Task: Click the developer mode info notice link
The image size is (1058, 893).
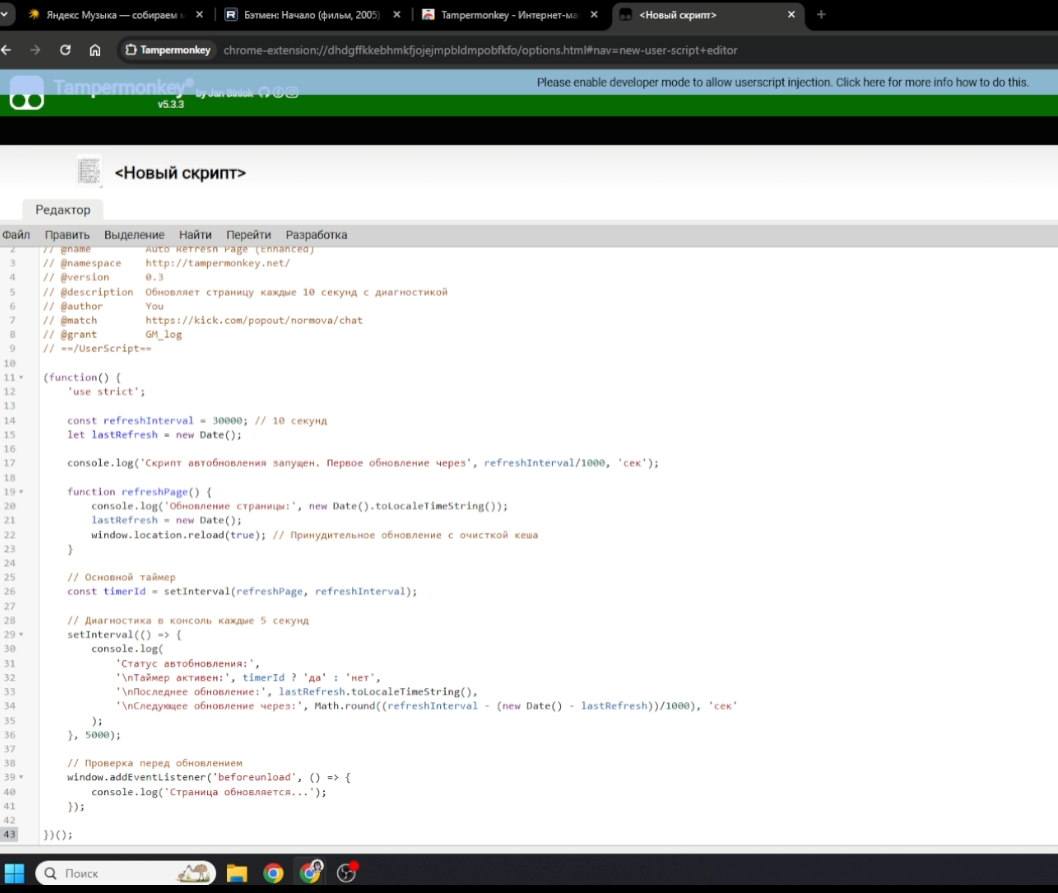Action: (x=783, y=82)
